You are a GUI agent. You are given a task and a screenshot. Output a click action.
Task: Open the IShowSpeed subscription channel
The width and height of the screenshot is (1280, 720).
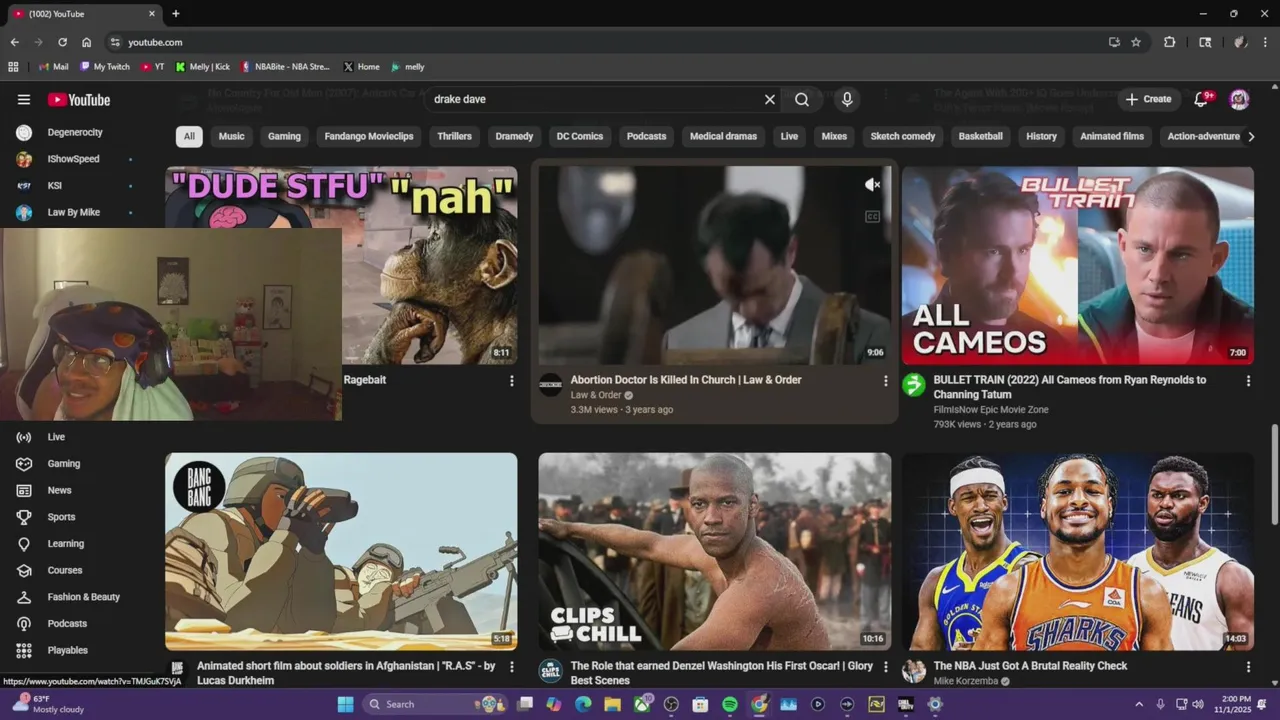click(x=75, y=159)
